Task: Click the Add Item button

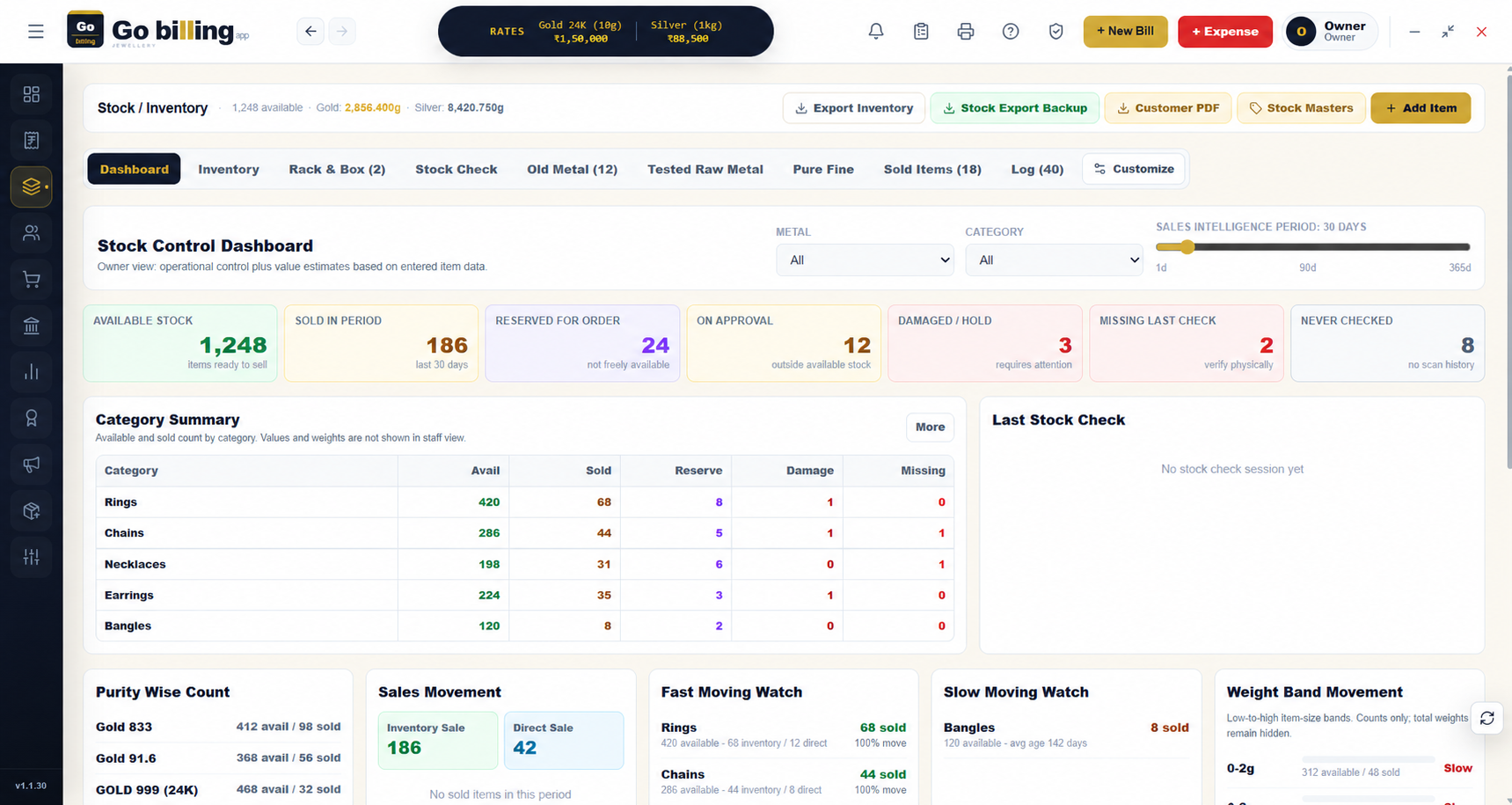Action: [1421, 108]
